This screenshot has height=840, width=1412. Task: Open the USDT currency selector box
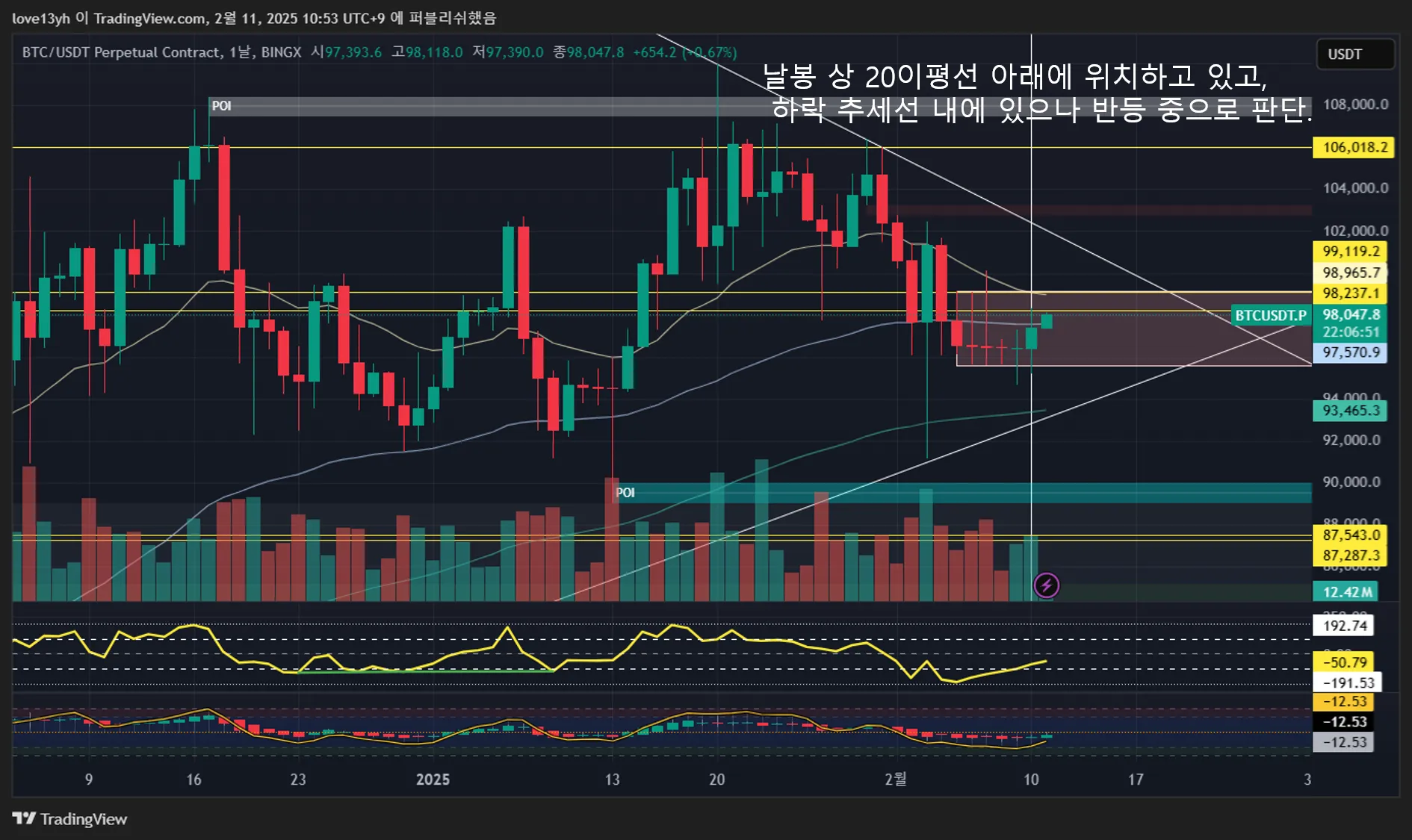[1355, 55]
